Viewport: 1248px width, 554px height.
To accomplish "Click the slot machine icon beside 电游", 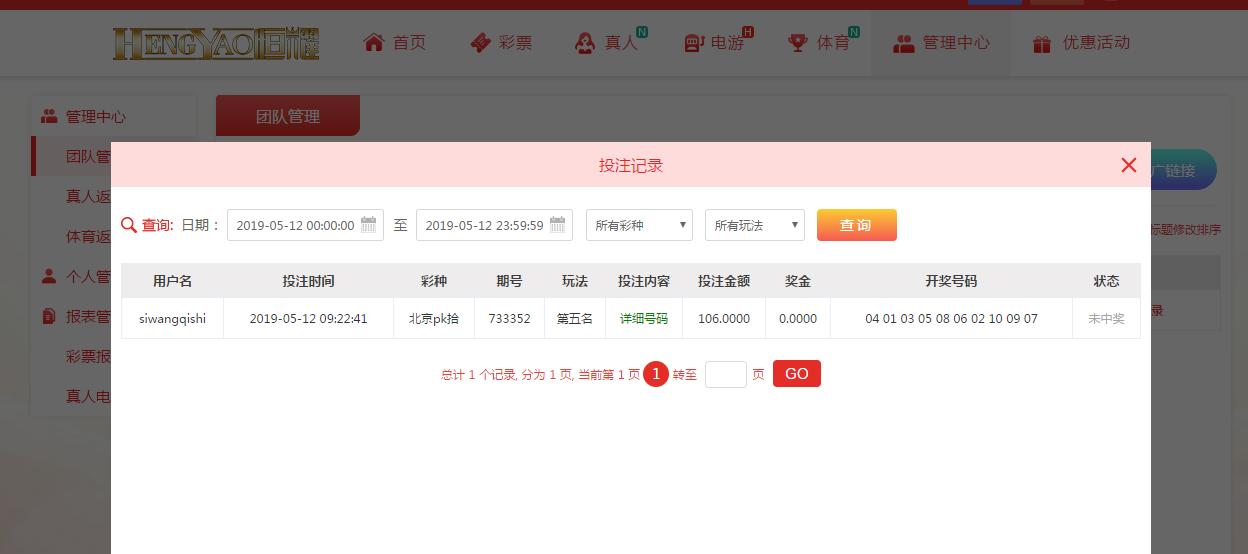I will pos(693,43).
